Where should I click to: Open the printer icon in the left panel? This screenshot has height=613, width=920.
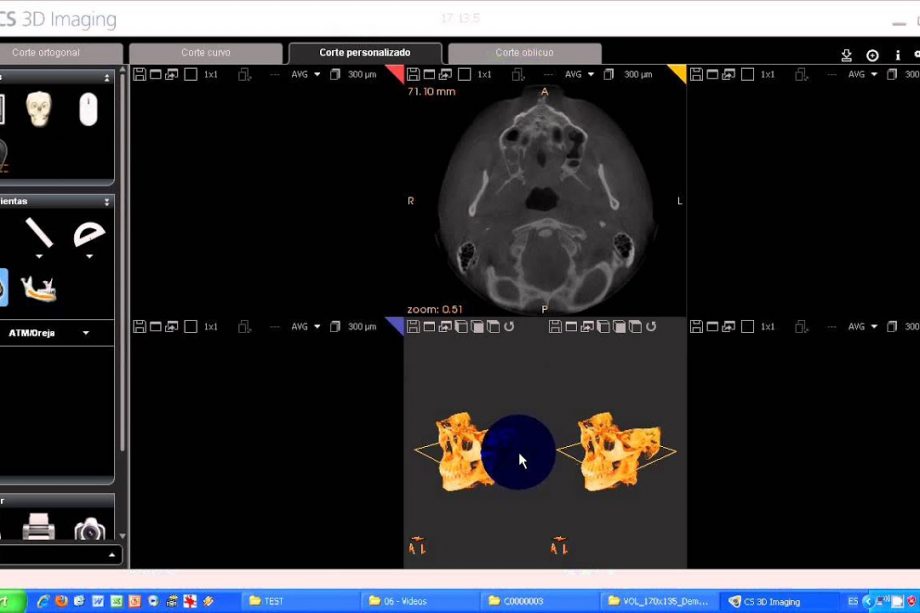click(x=39, y=526)
